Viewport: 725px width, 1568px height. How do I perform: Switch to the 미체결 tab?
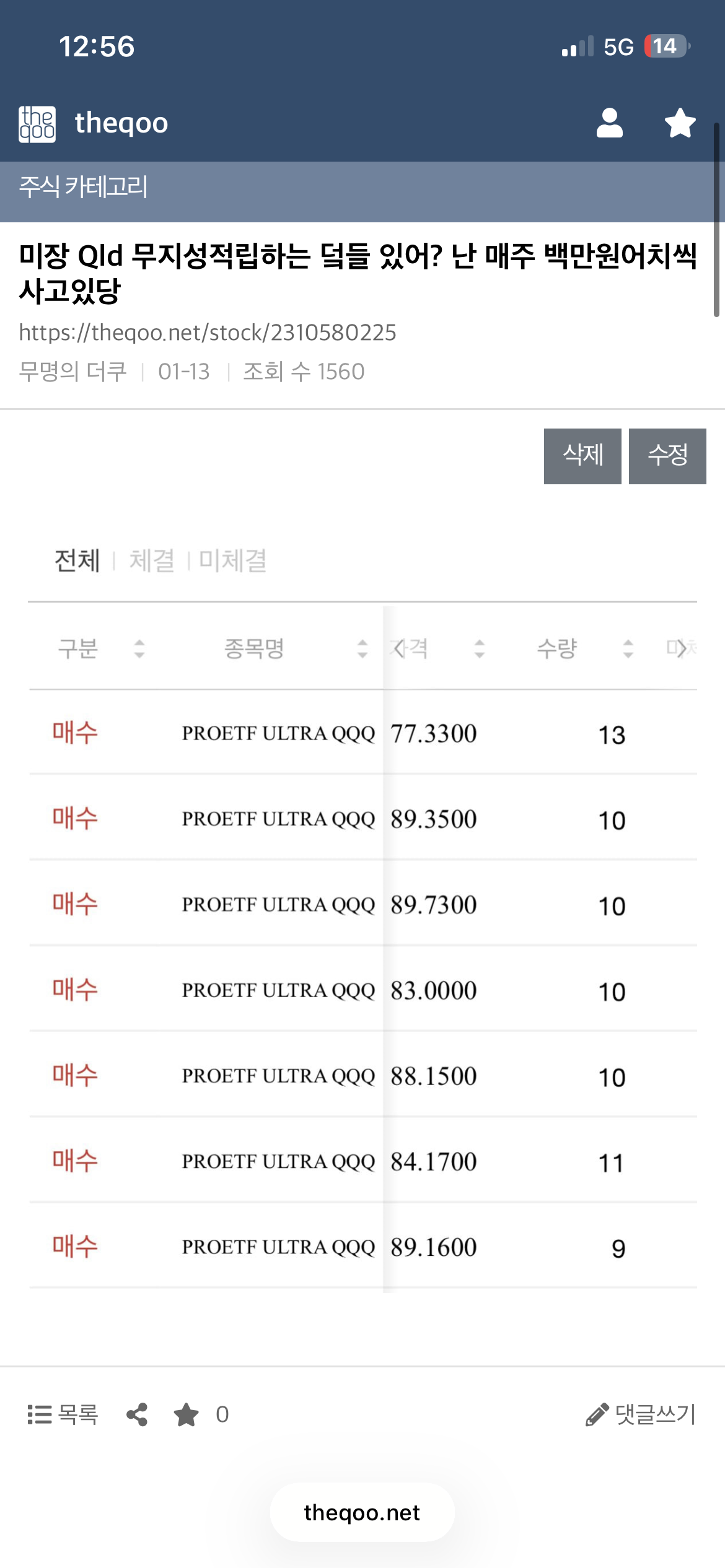[x=233, y=560]
